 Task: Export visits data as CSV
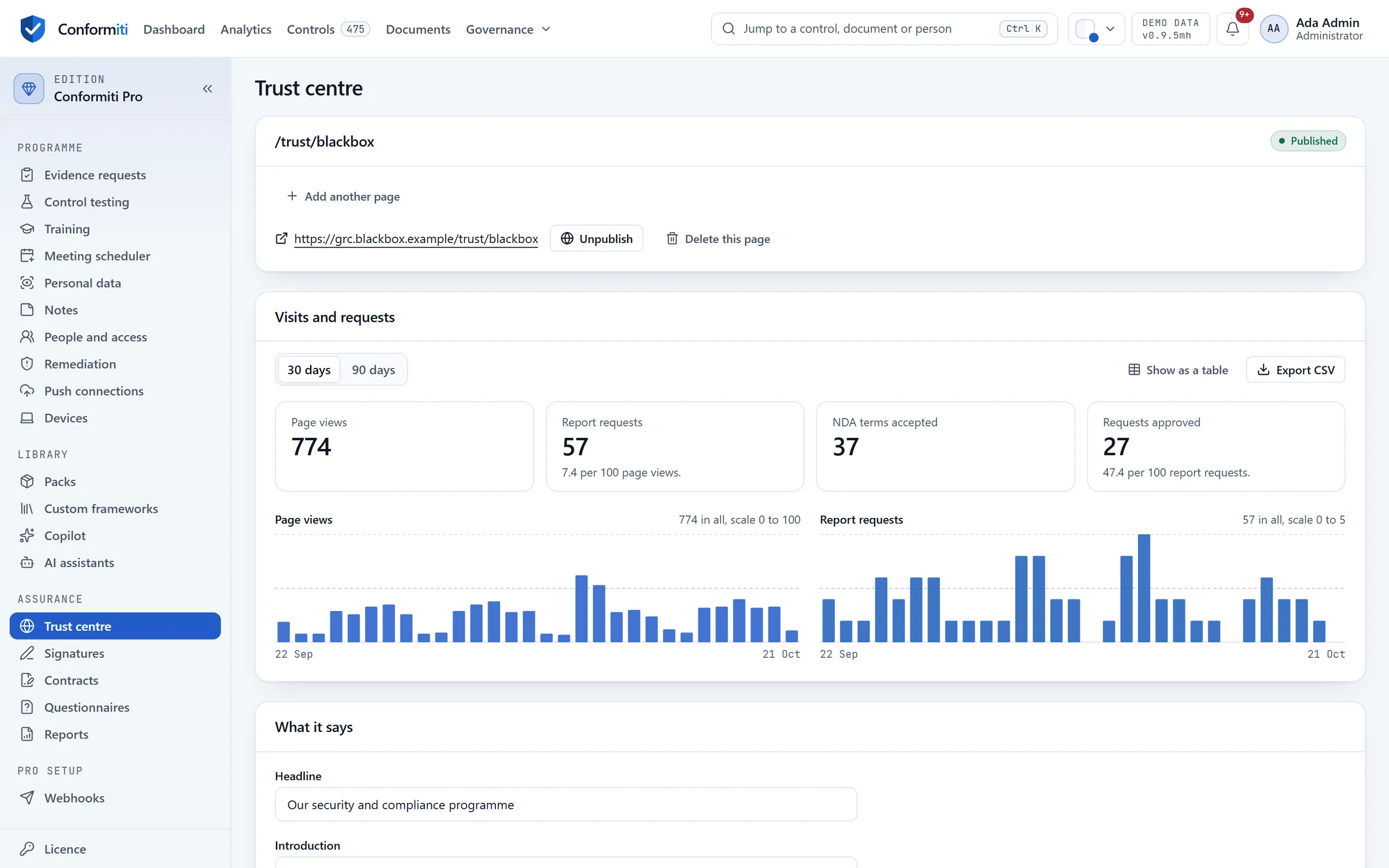[x=1296, y=370]
